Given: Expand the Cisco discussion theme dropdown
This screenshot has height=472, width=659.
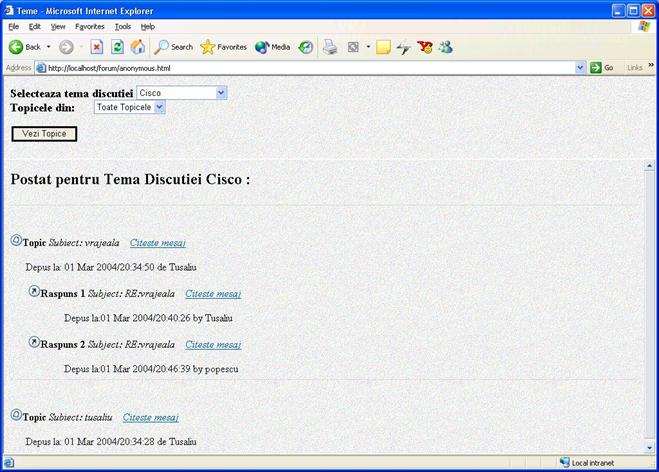Looking at the screenshot, I should click(221, 92).
